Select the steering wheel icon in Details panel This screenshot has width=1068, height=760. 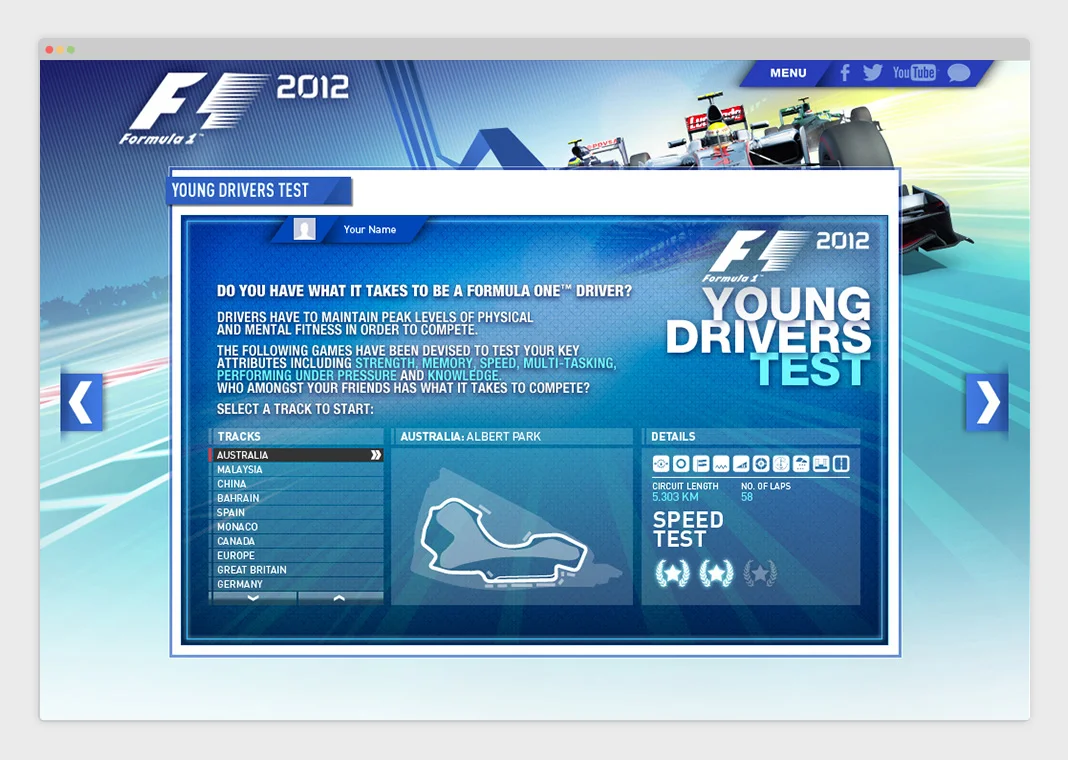coord(660,463)
